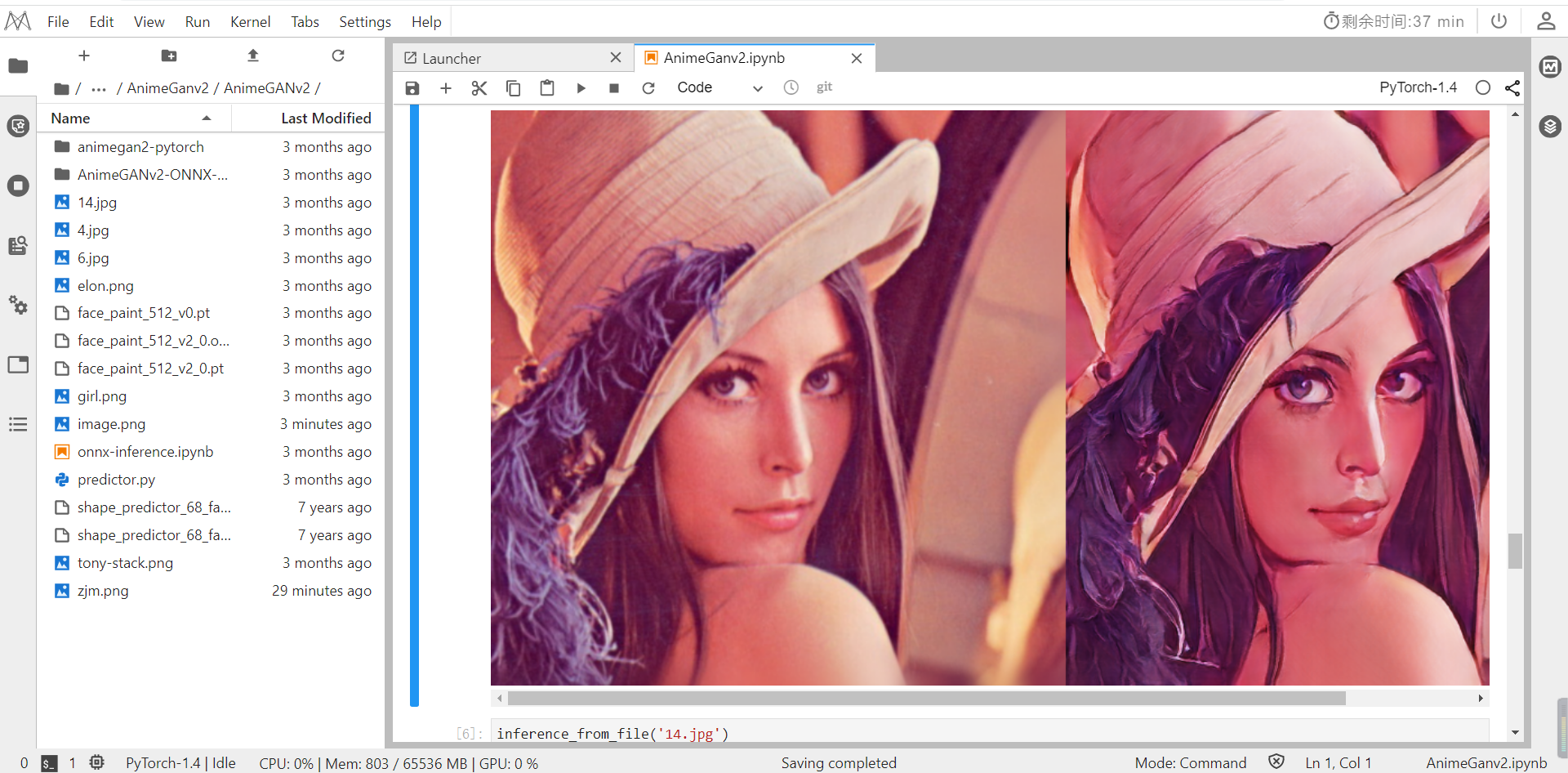Viewport: 1568px width, 773px height.
Task: Run the selected cell with play icon
Action: (x=581, y=88)
